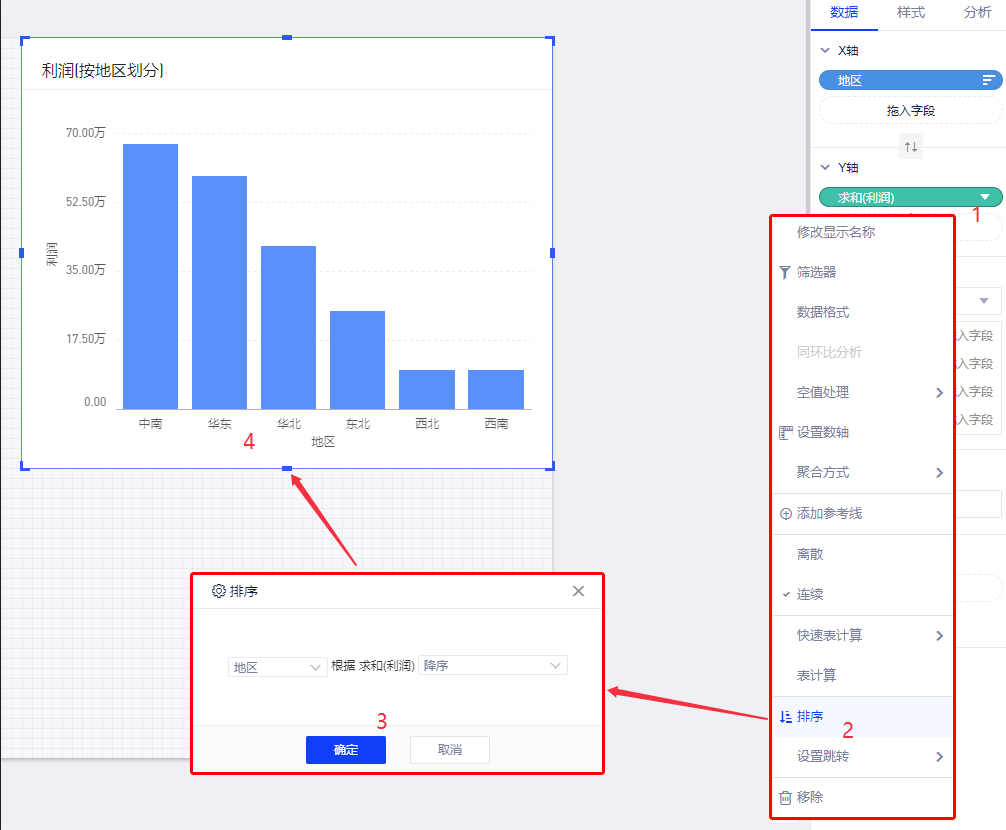Choose 修改显示名称 from context menu
1006x830 pixels.
tap(836, 232)
